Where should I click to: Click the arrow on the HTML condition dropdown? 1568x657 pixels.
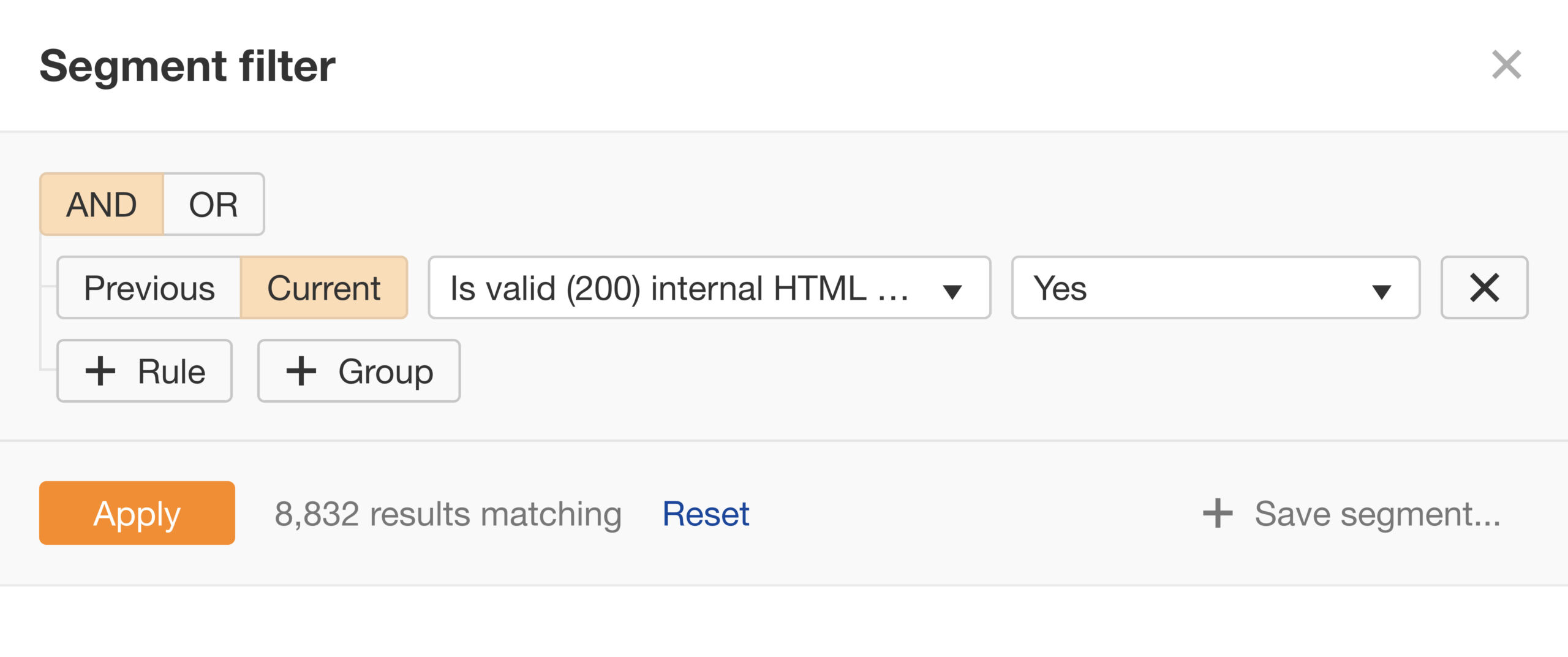click(x=953, y=291)
